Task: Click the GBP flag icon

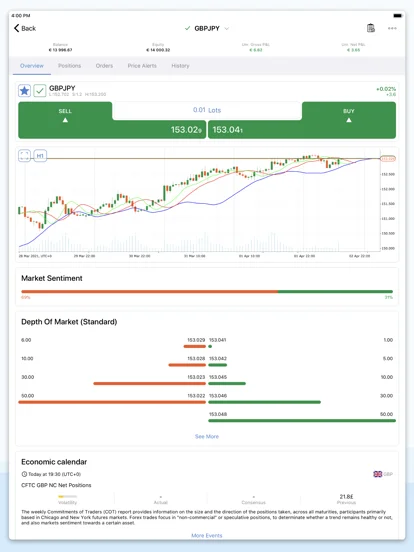Action: [377, 474]
